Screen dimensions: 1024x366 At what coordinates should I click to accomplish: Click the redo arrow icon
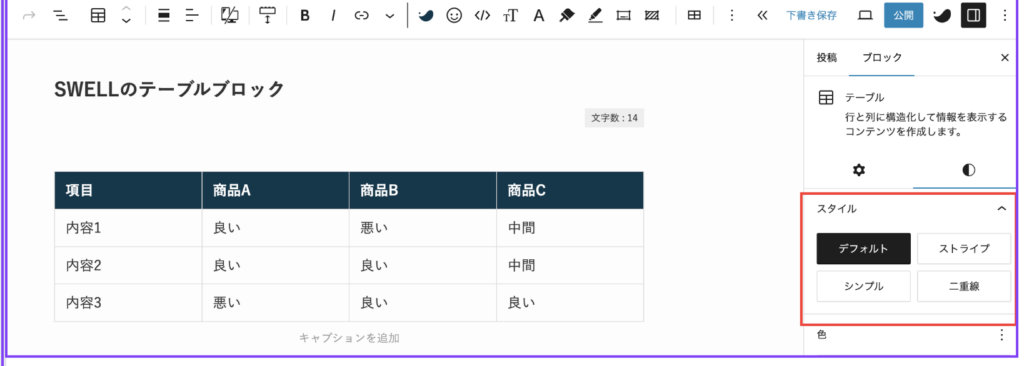coord(28,16)
